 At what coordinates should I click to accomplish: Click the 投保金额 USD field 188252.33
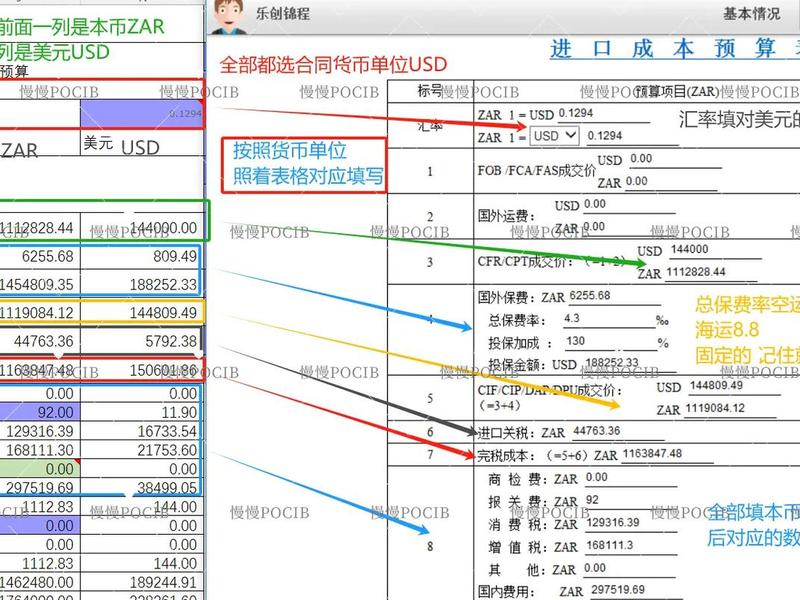point(630,363)
